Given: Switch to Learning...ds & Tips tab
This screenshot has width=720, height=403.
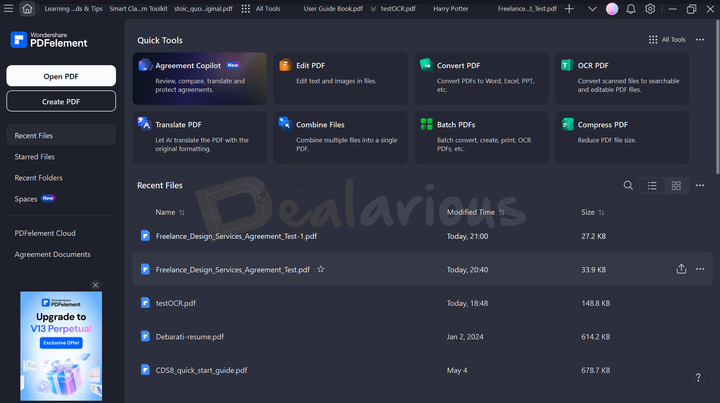Looking at the screenshot, I should [x=73, y=9].
